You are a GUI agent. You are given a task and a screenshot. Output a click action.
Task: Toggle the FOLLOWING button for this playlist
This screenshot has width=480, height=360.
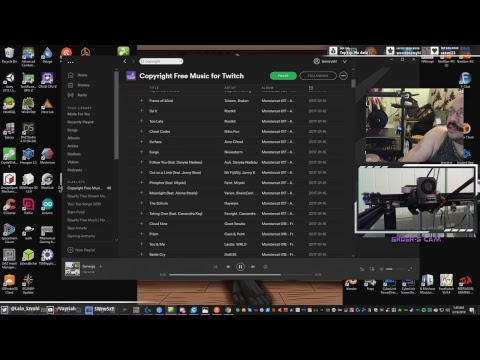(x=318, y=76)
